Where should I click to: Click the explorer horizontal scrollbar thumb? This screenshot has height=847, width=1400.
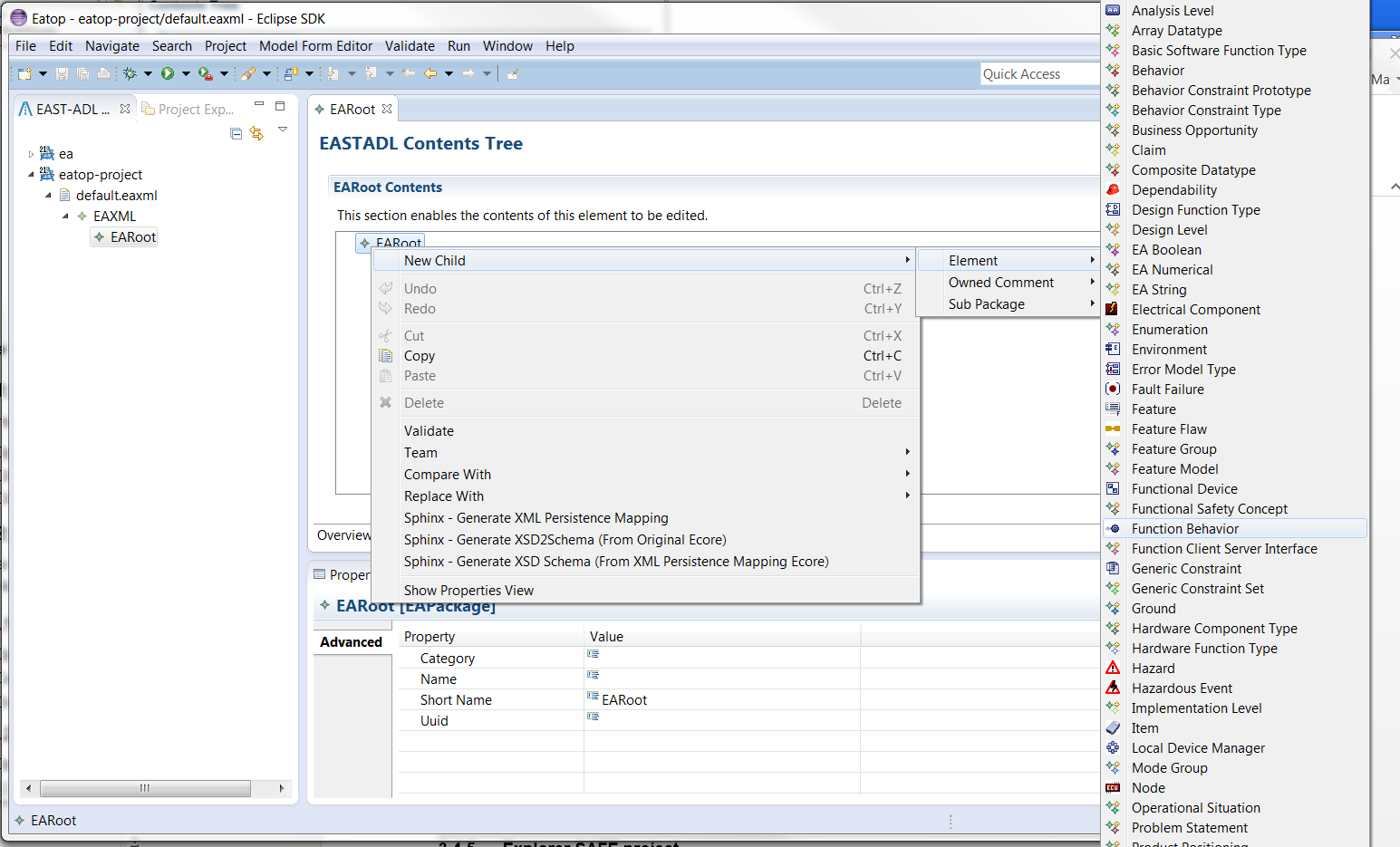(145, 789)
